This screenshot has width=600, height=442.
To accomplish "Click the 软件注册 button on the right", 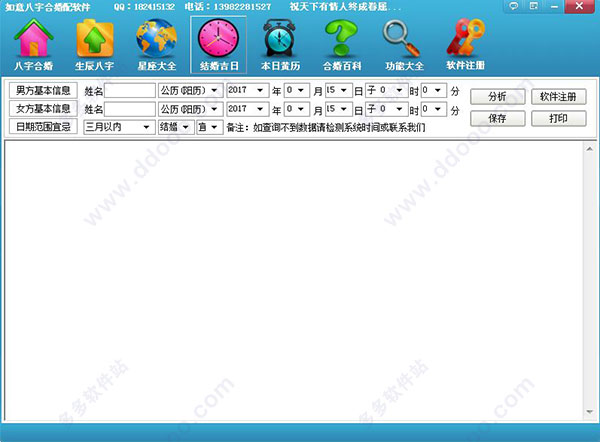I will [558, 97].
